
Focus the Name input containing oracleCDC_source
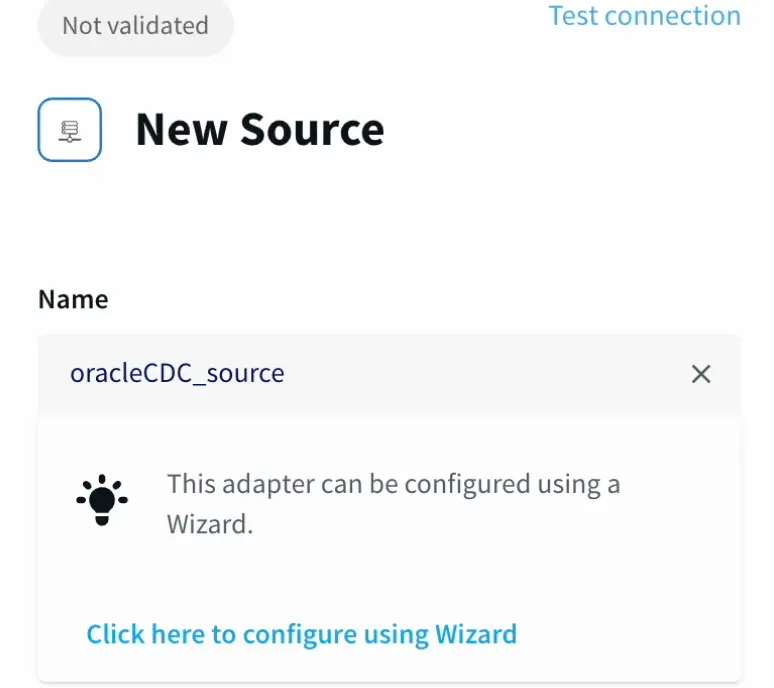point(360,374)
